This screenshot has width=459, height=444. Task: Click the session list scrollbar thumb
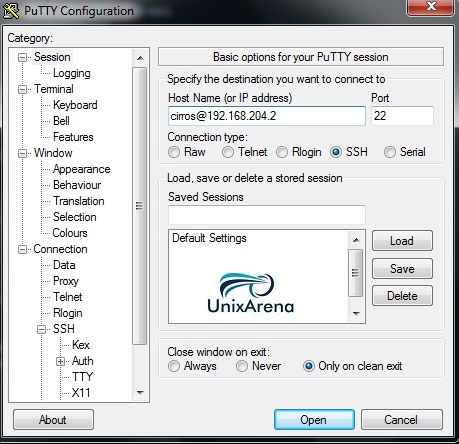356,273
